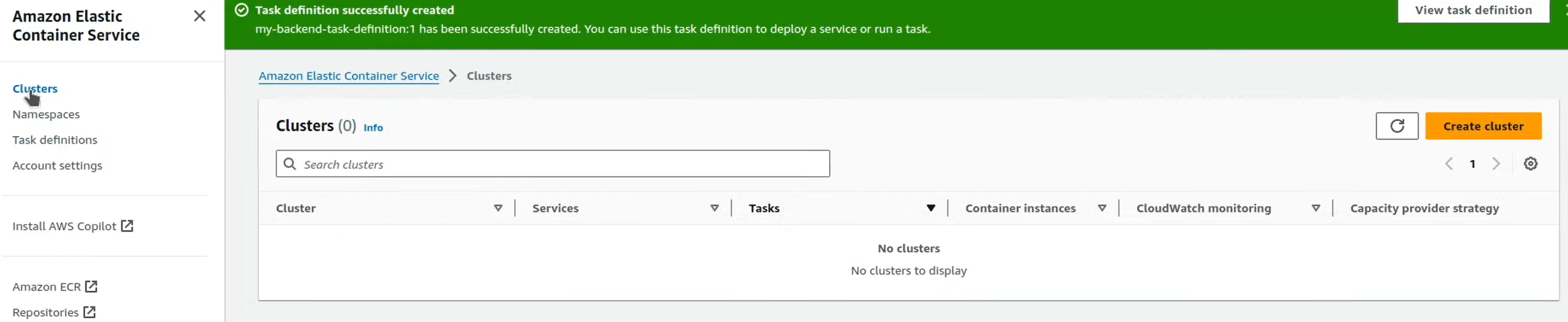The height and width of the screenshot is (322, 1568).
Task: Open the Info link next to Clusters
Action: (373, 128)
